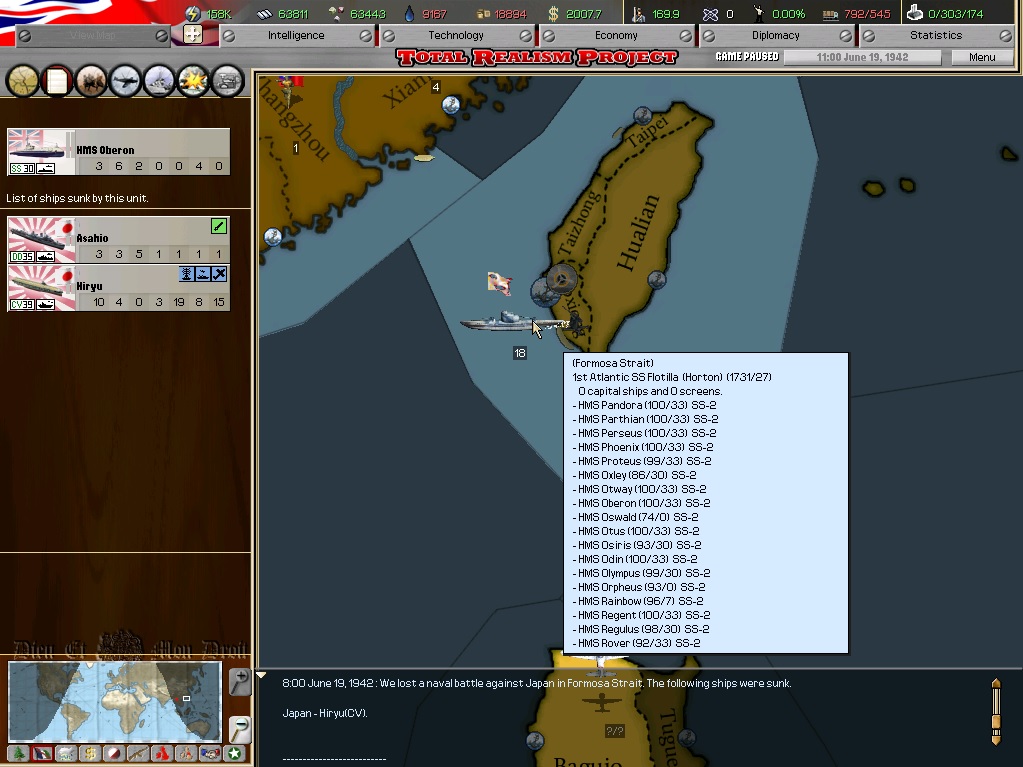Zoom out with the minus magnifier
1023x767 pixels.
coord(239,728)
